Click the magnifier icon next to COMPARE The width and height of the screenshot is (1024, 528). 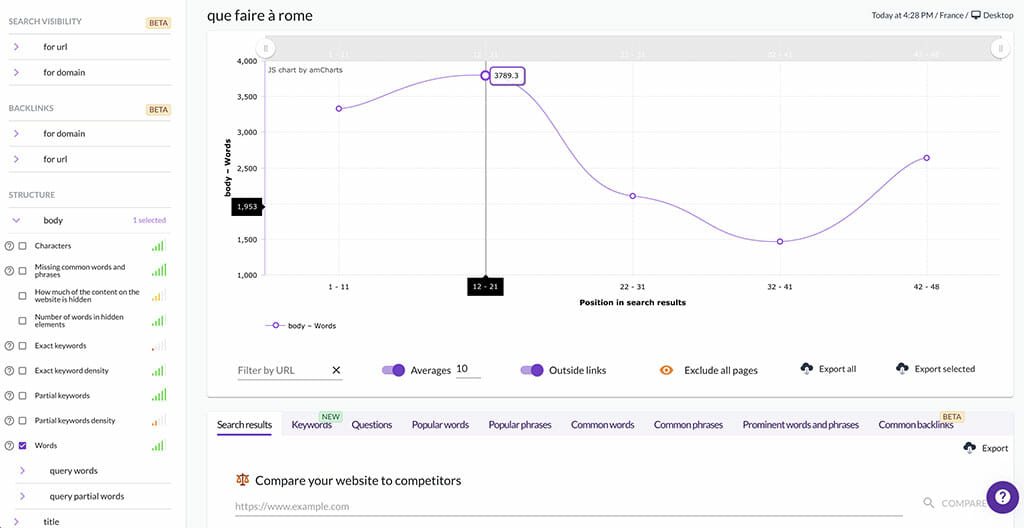tap(929, 503)
